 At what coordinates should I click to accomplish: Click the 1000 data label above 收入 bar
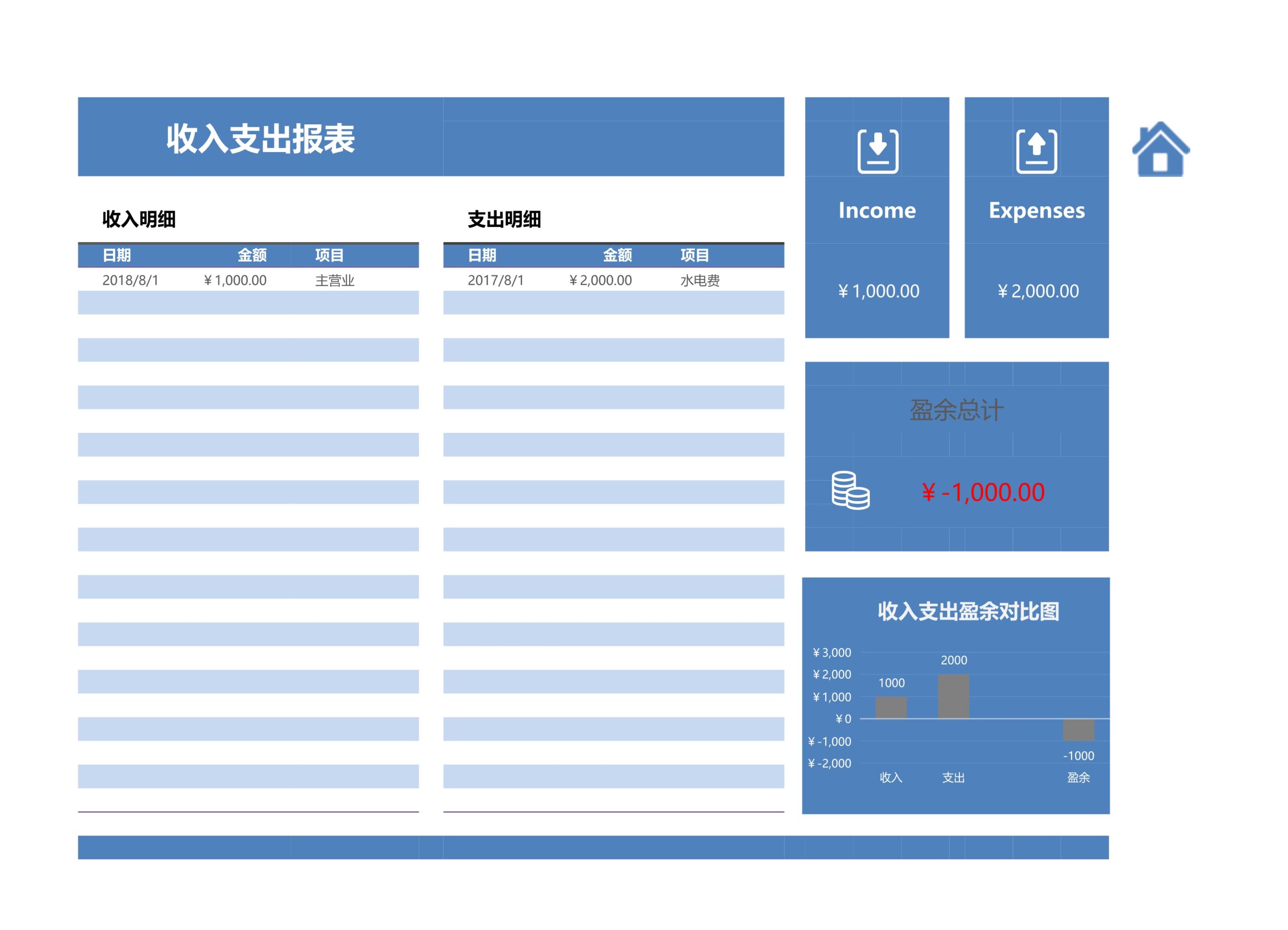coord(891,683)
